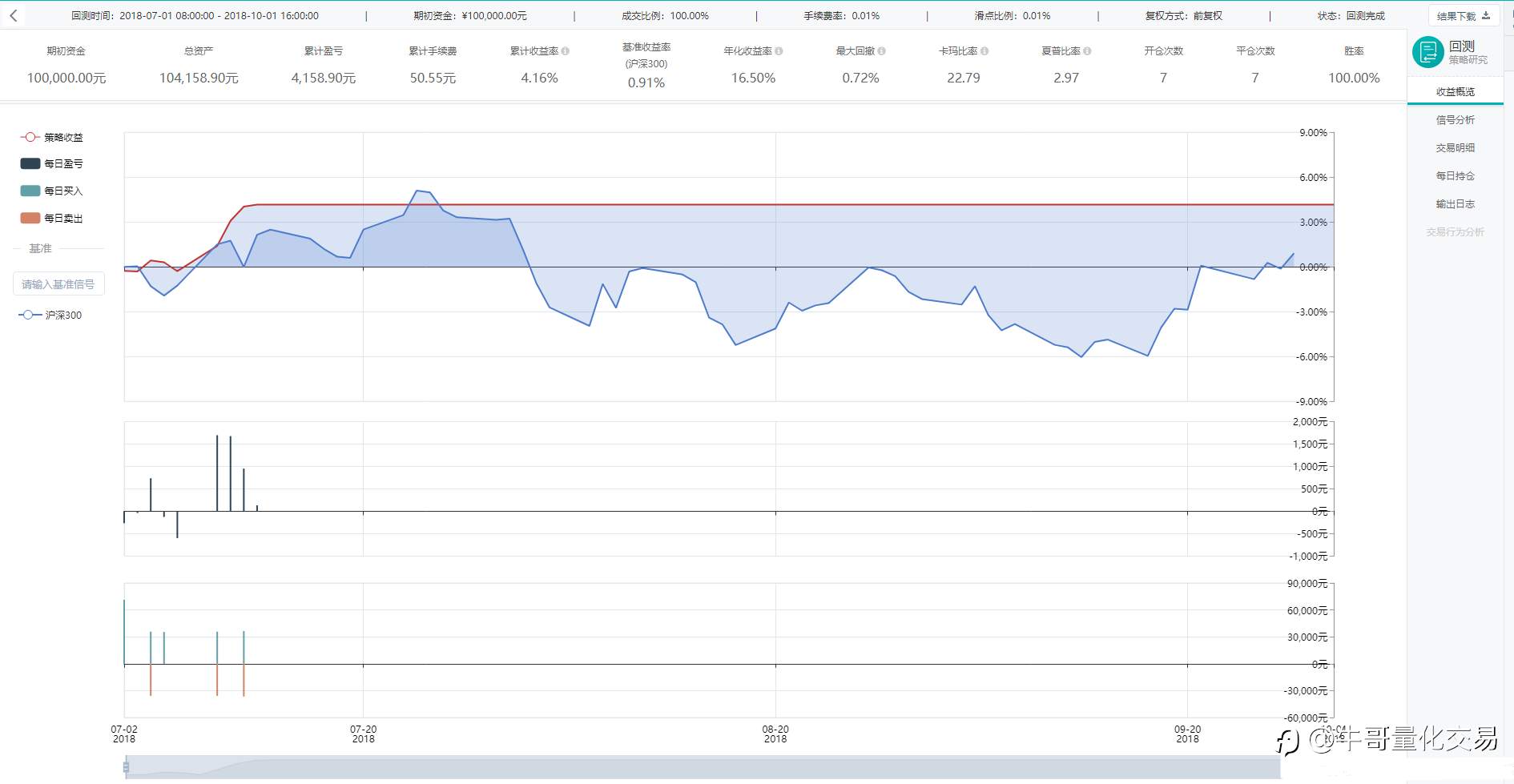View the 每日持仓 tab
Viewport: 1514px width, 784px height.
coord(1455,175)
